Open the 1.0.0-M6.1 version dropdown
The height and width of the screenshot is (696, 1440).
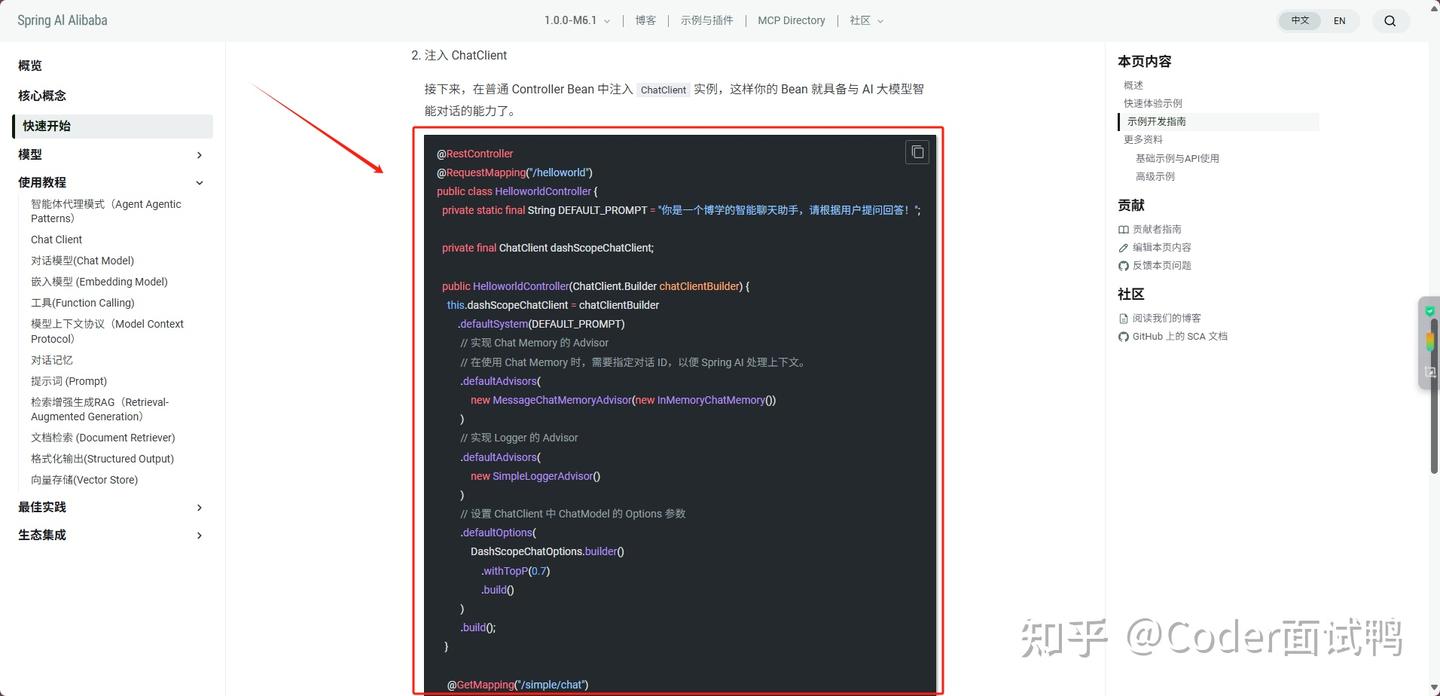[577, 21]
